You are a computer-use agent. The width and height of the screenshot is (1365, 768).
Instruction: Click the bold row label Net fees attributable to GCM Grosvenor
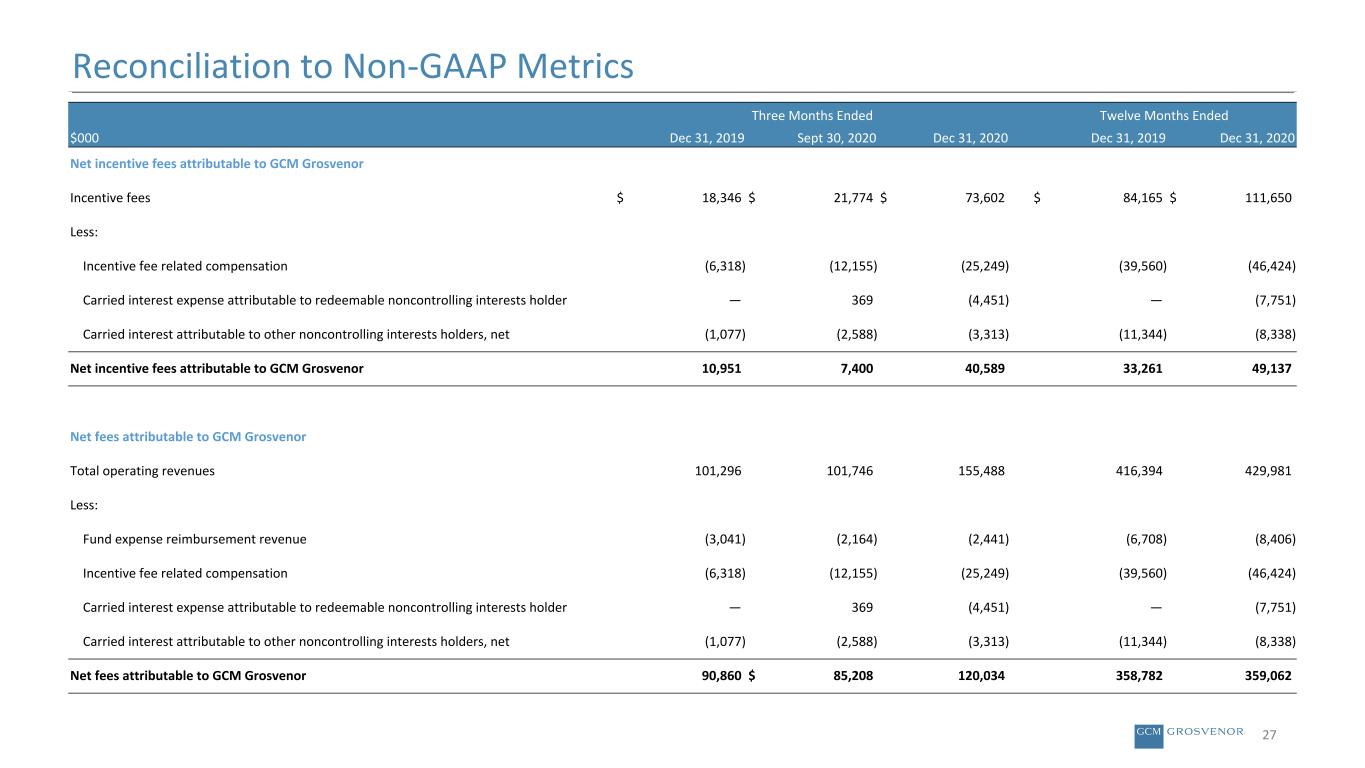pos(188,675)
